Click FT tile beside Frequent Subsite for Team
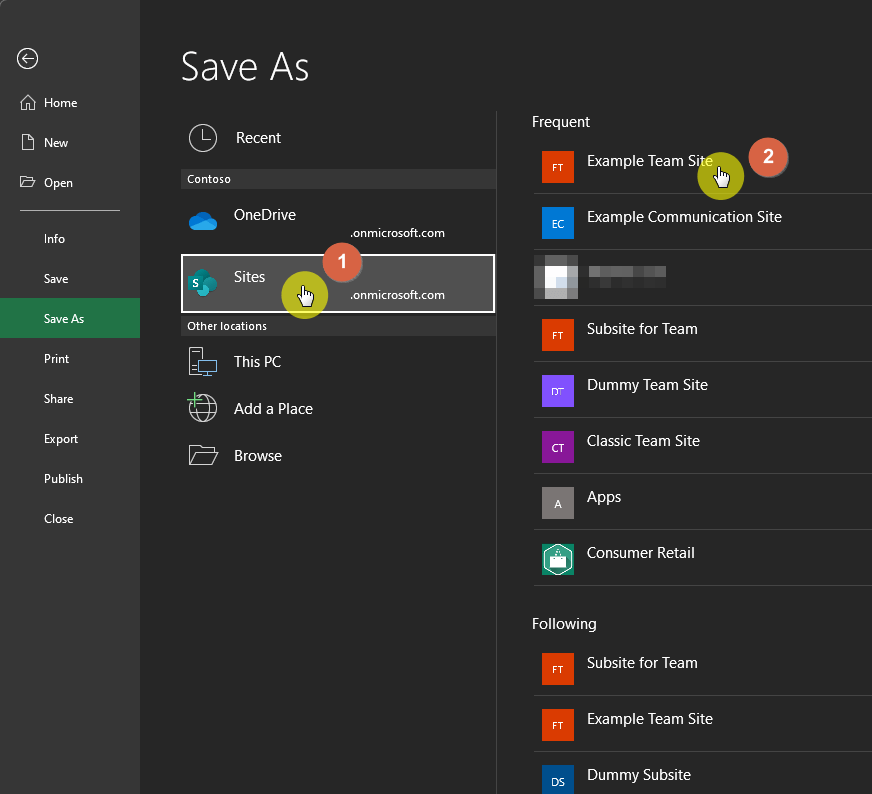Viewport: 872px width, 794px height. pos(558,335)
